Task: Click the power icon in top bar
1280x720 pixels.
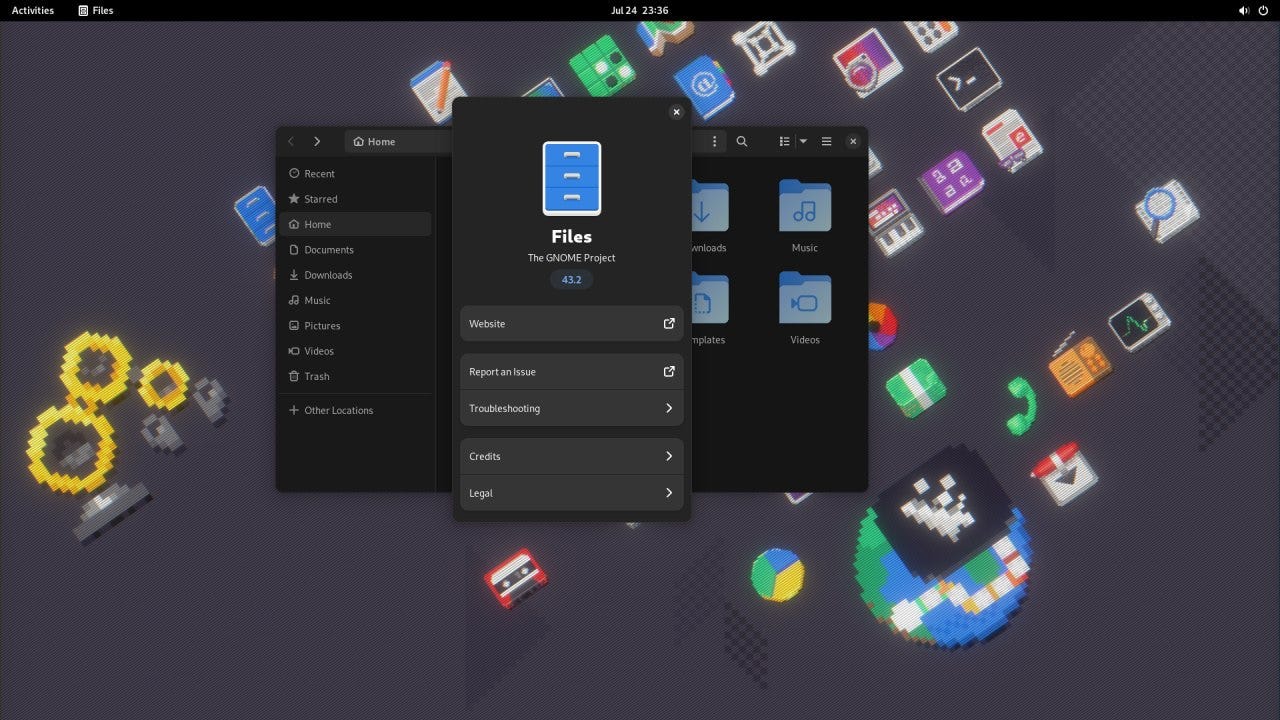Action: pos(1263,10)
